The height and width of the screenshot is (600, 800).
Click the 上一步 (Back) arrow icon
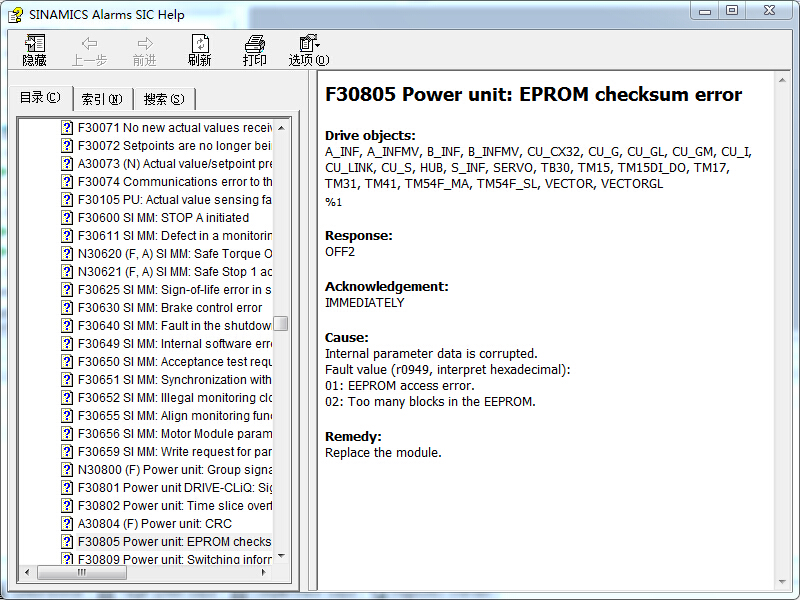pyautogui.click(x=90, y=44)
